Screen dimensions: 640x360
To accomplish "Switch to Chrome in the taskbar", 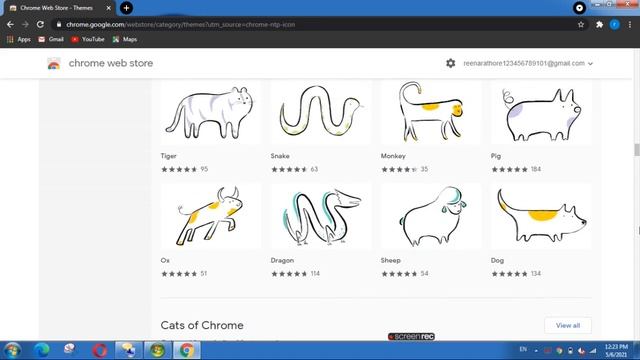I will pyautogui.click(x=187, y=350).
